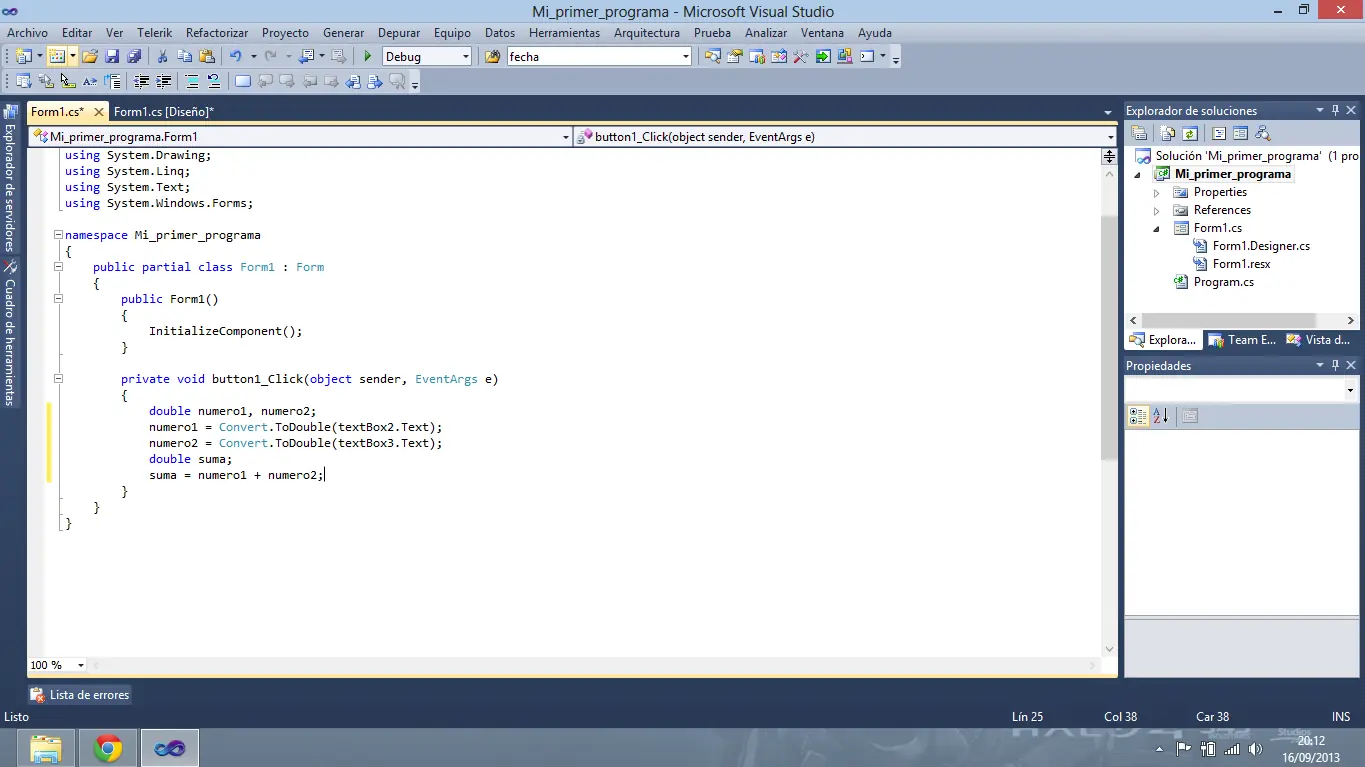Open Solution Explorer from the main toolbar icon
Viewport: 1365px width, 767px height.
pyautogui.click(x=713, y=57)
